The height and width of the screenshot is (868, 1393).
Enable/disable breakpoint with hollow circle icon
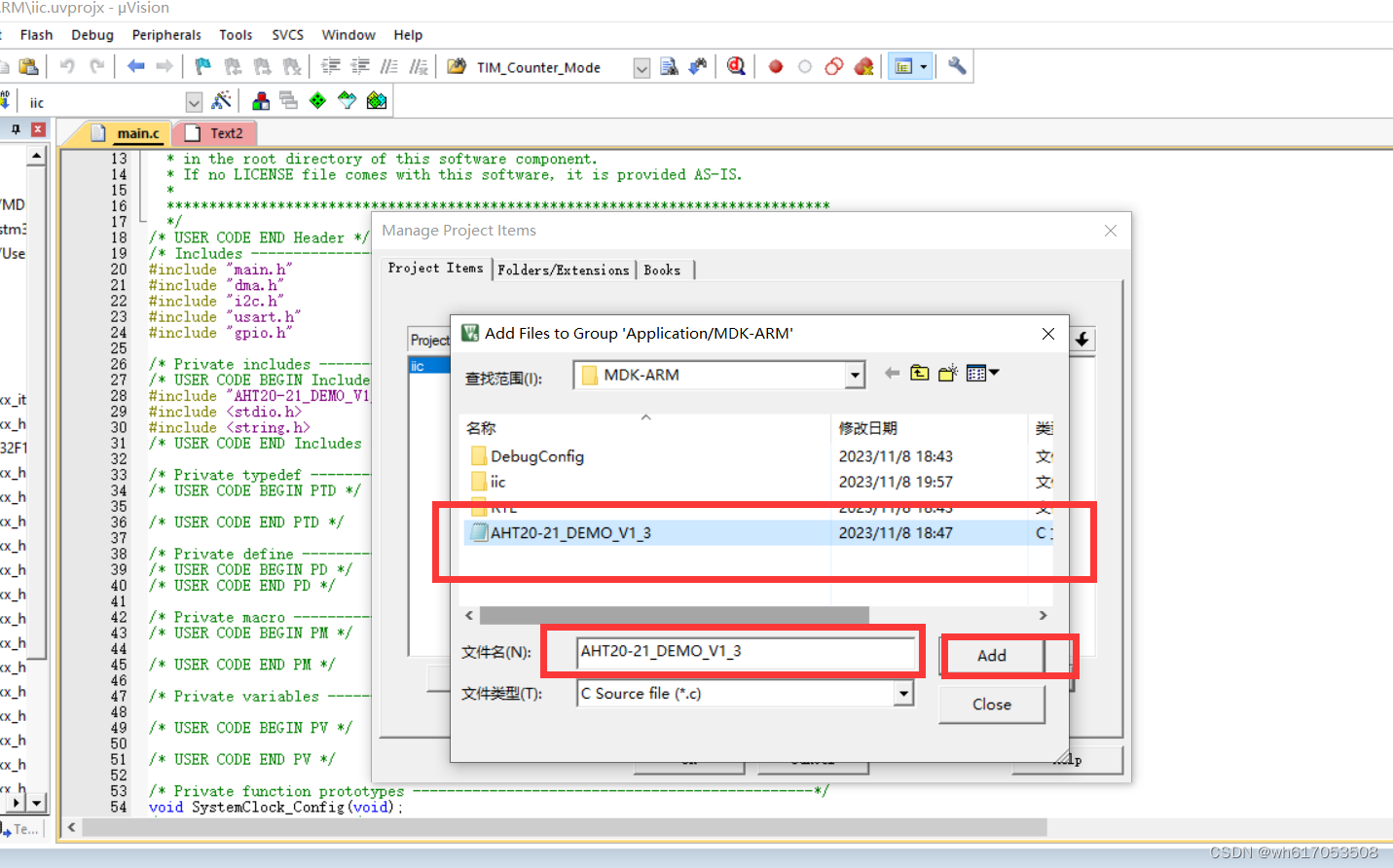tap(805, 67)
